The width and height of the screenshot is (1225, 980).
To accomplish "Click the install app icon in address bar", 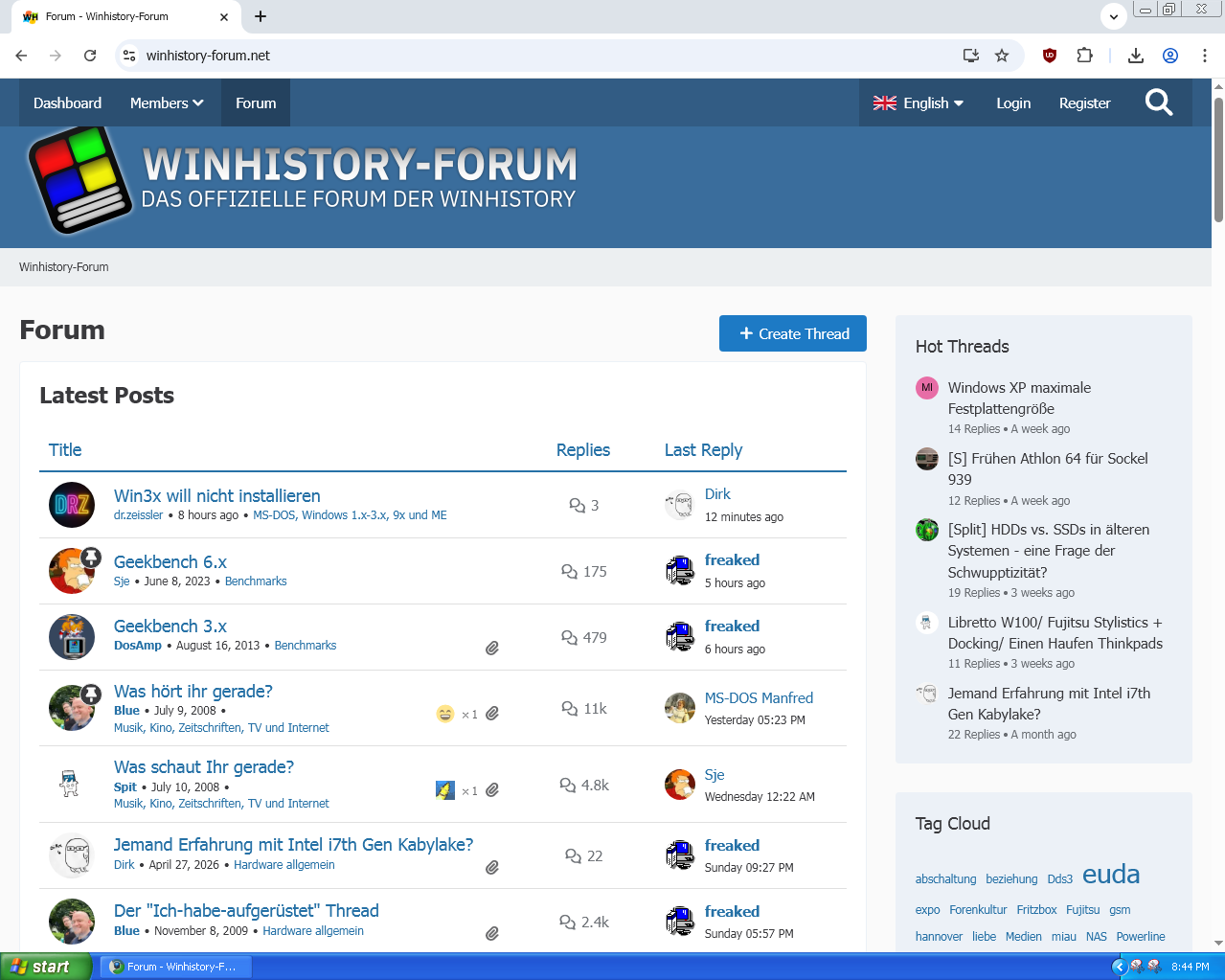I will coord(971,56).
